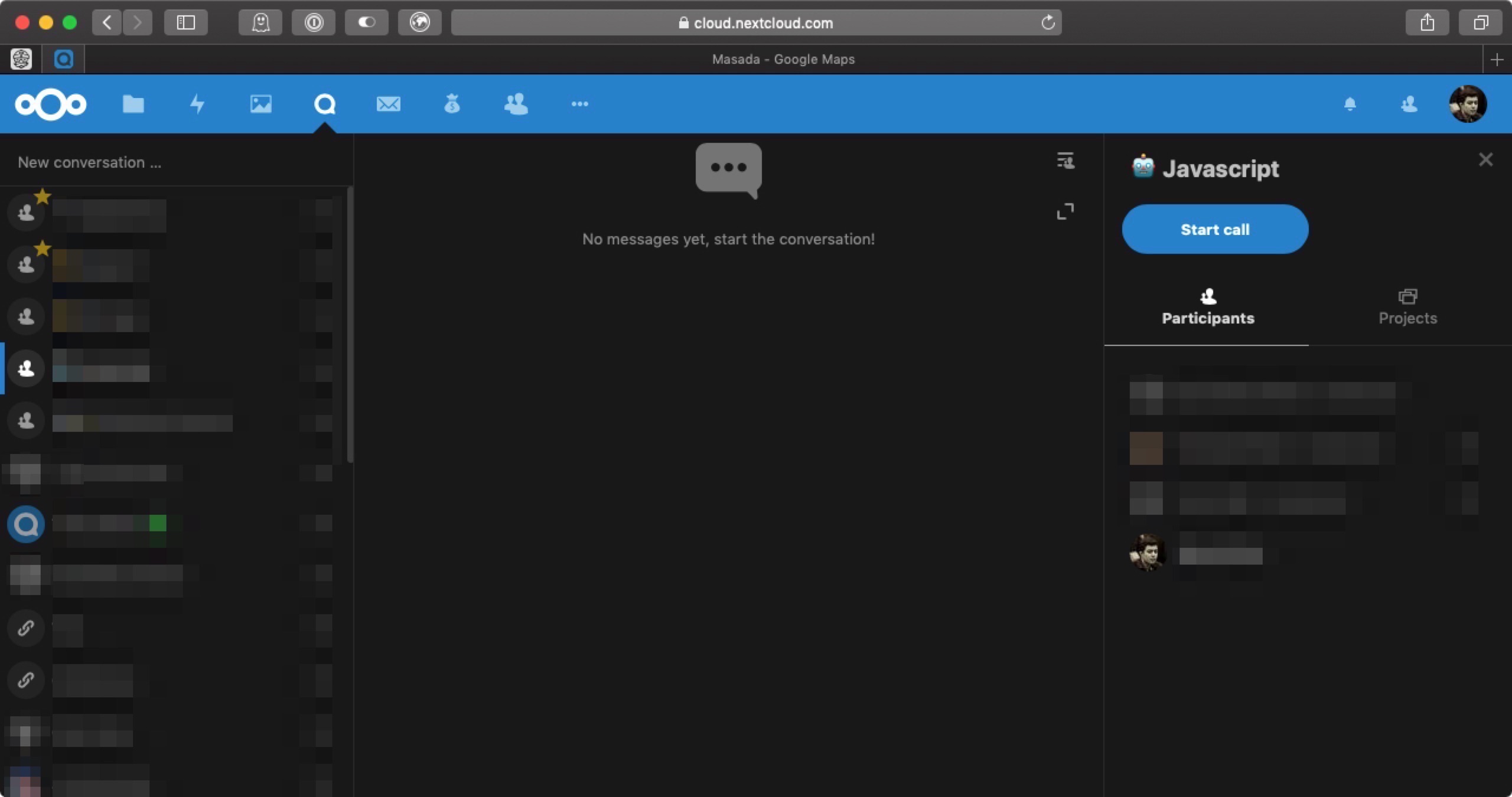
Task: Open the Ghostery ghost extension icon
Action: [260, 22]
